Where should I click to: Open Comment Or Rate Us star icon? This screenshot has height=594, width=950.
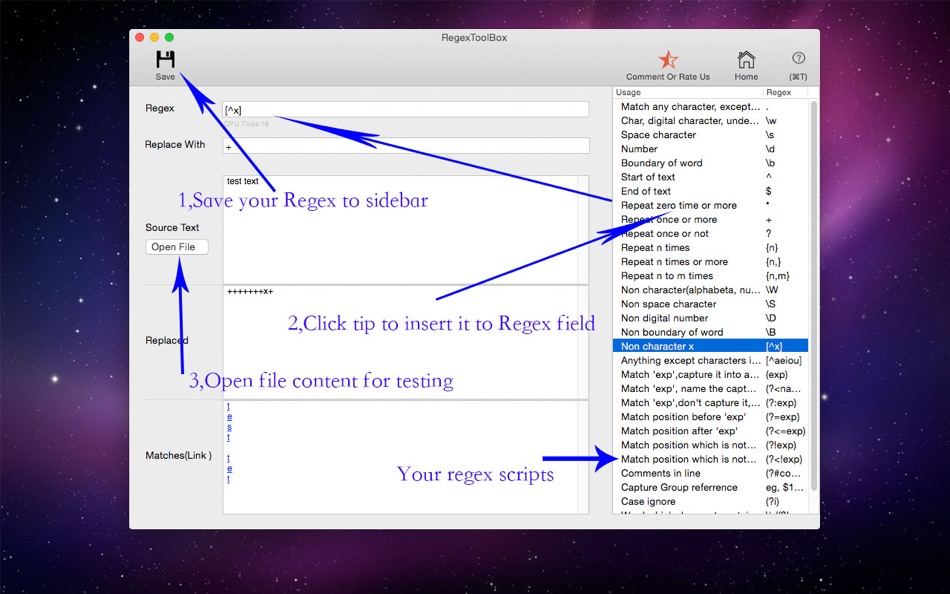pyautogui.click(x=668, y=59)
